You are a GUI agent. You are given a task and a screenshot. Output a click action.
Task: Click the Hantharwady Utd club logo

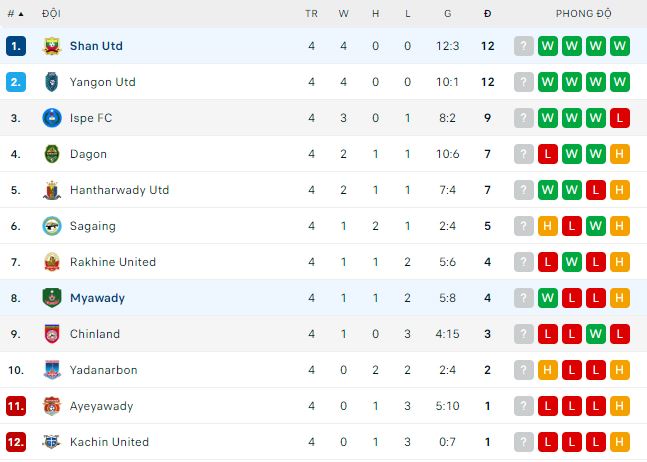click(52, 190)
